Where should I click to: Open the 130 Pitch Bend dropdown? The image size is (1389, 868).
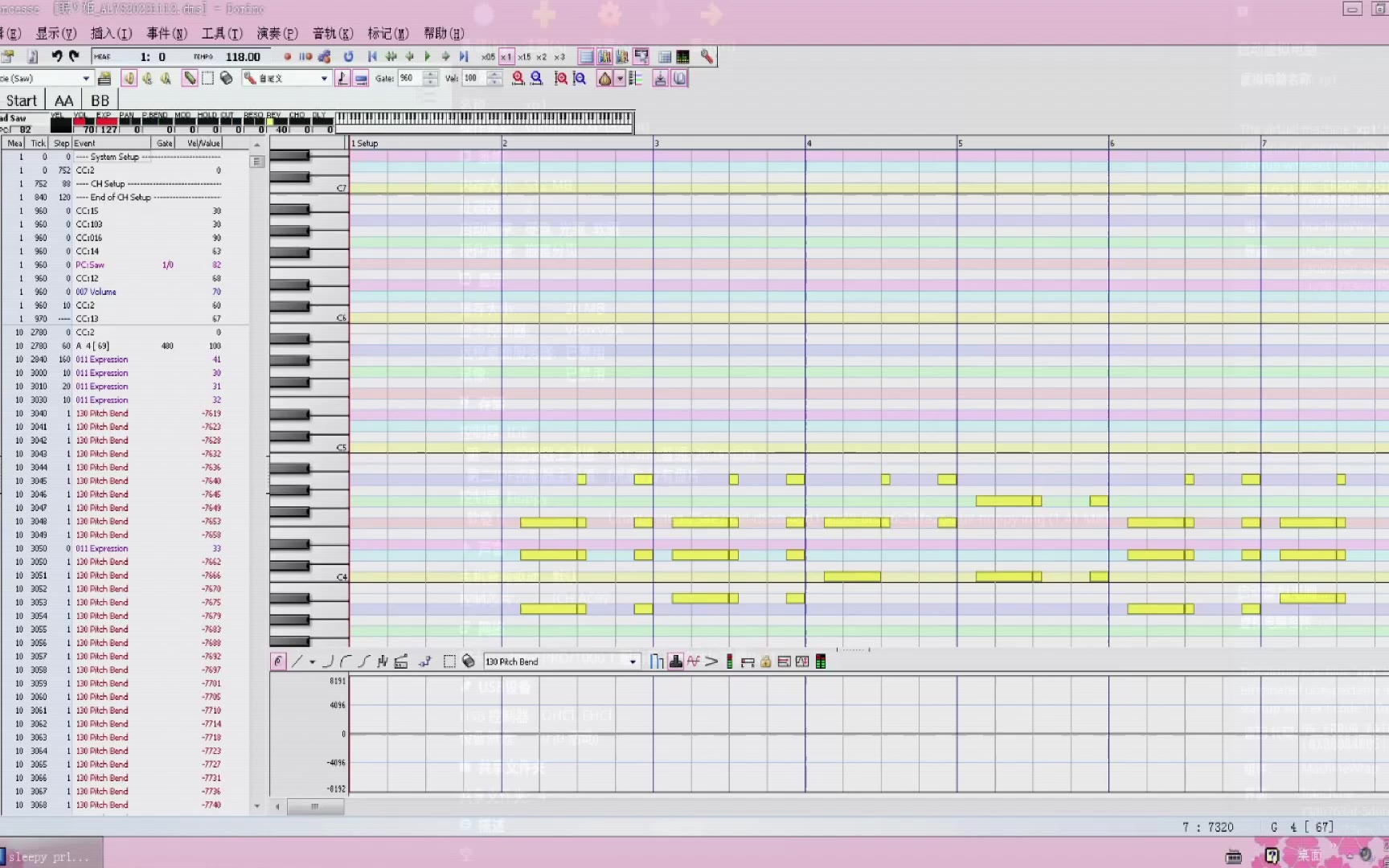click(x=633, y=661)
